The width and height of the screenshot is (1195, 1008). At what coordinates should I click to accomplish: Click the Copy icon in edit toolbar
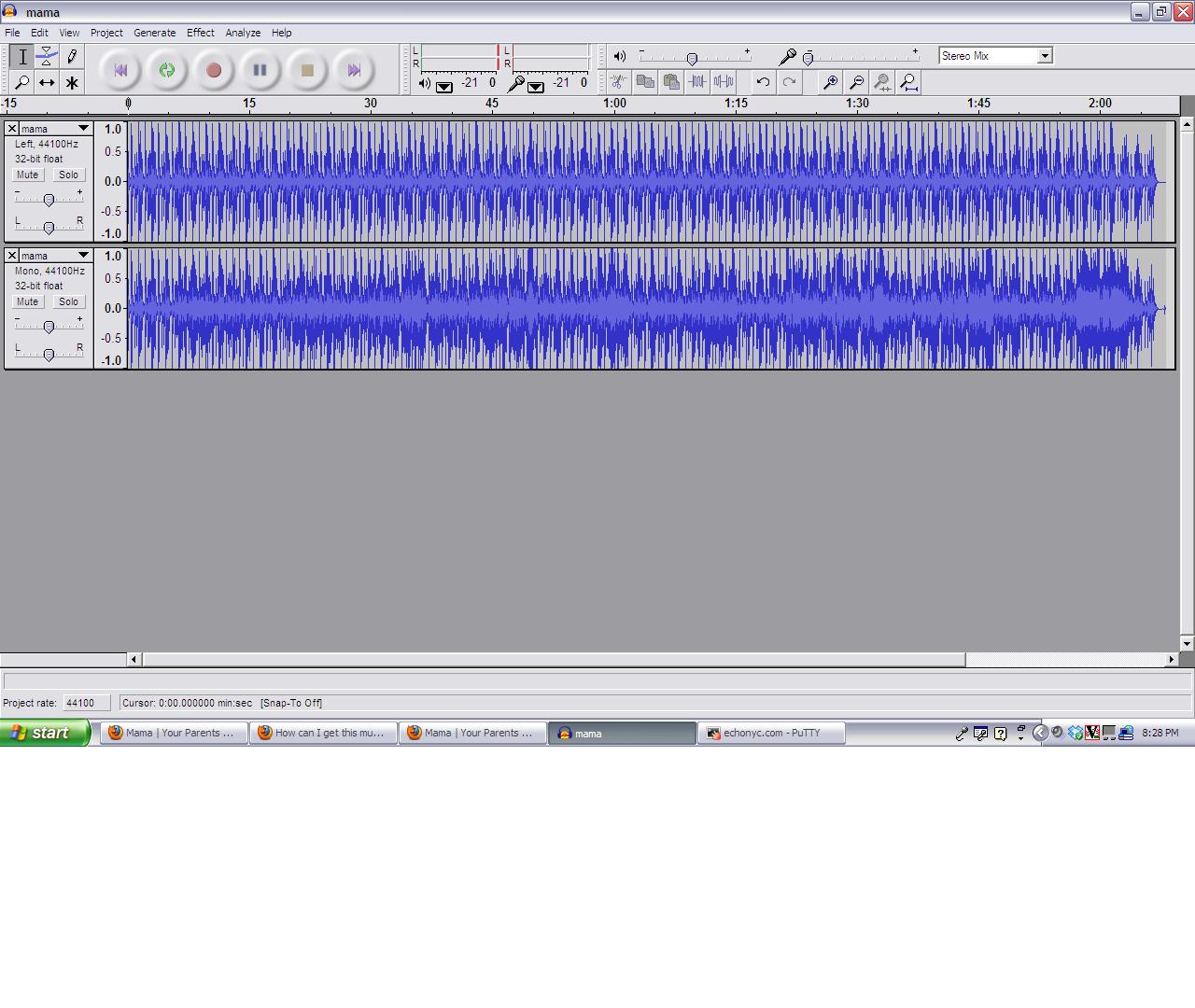pyautogui.click(x=645, y=82)
